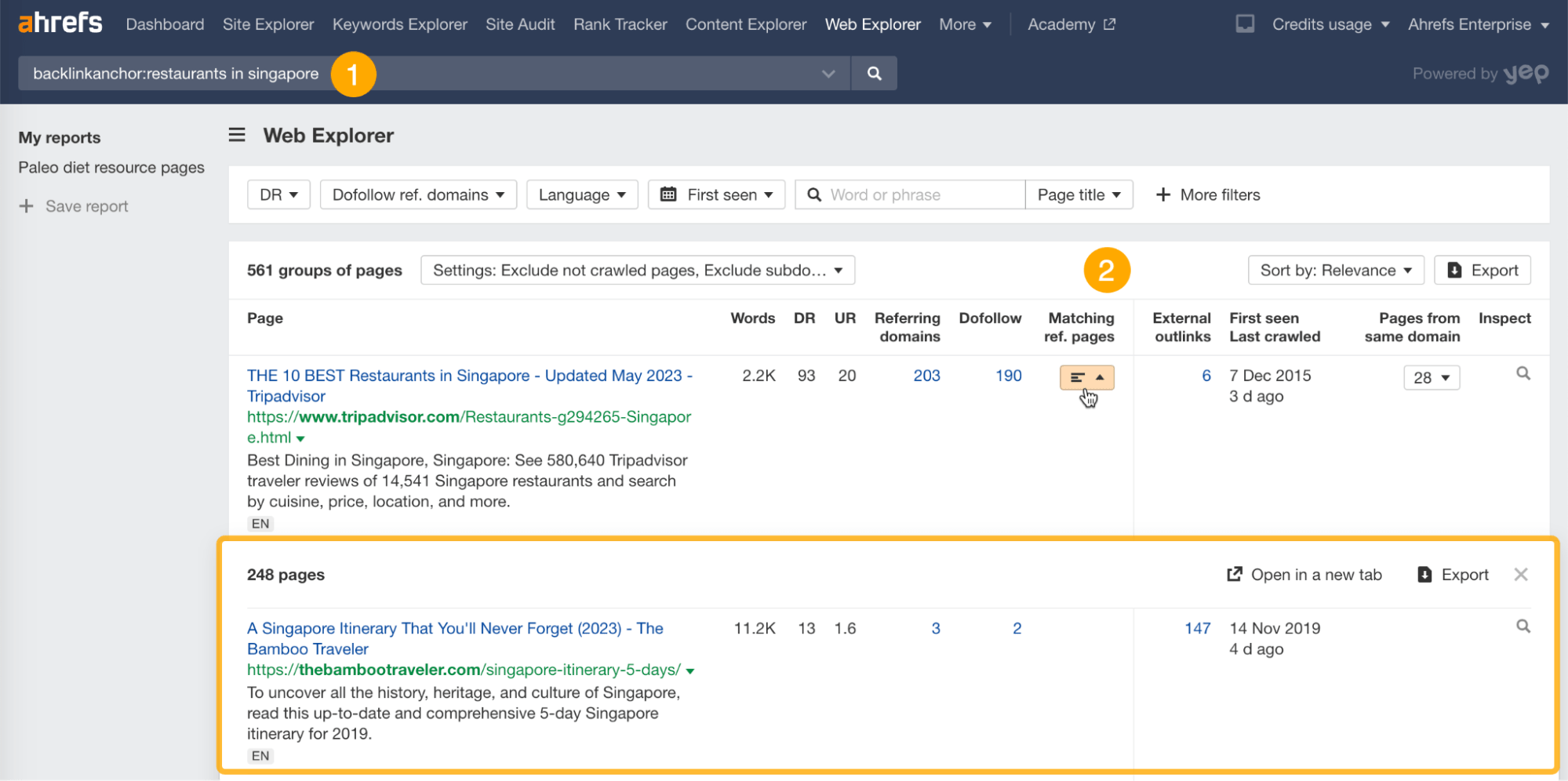Open the Page title dropdown
This screenshot has width=1568, height=781.
(1079, 194)
